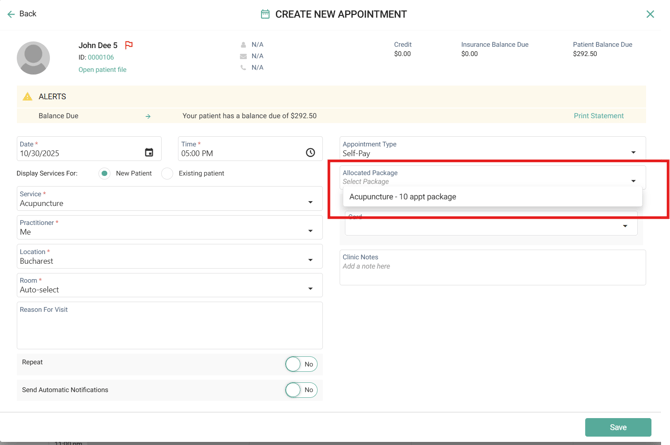Screen dimensions: 670x445
Task: Click the Balance Due arrow icon
Action: [148, 116]
